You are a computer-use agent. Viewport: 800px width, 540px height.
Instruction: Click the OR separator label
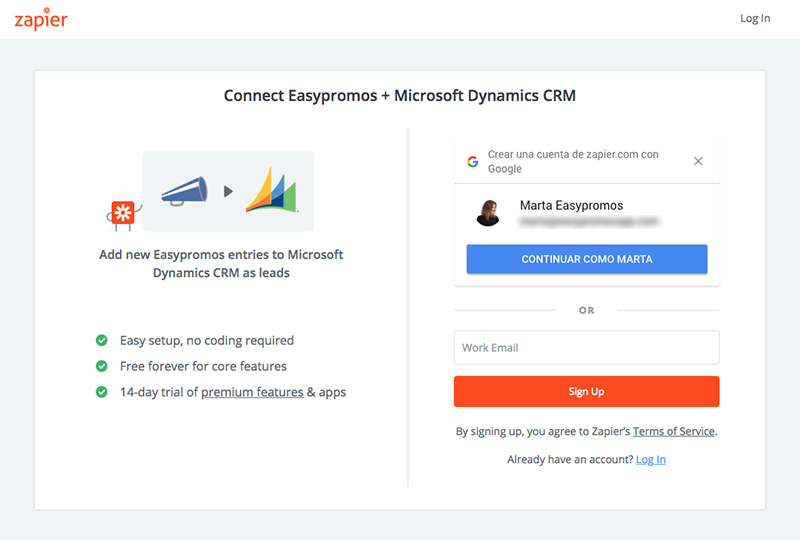coord(586,310)
